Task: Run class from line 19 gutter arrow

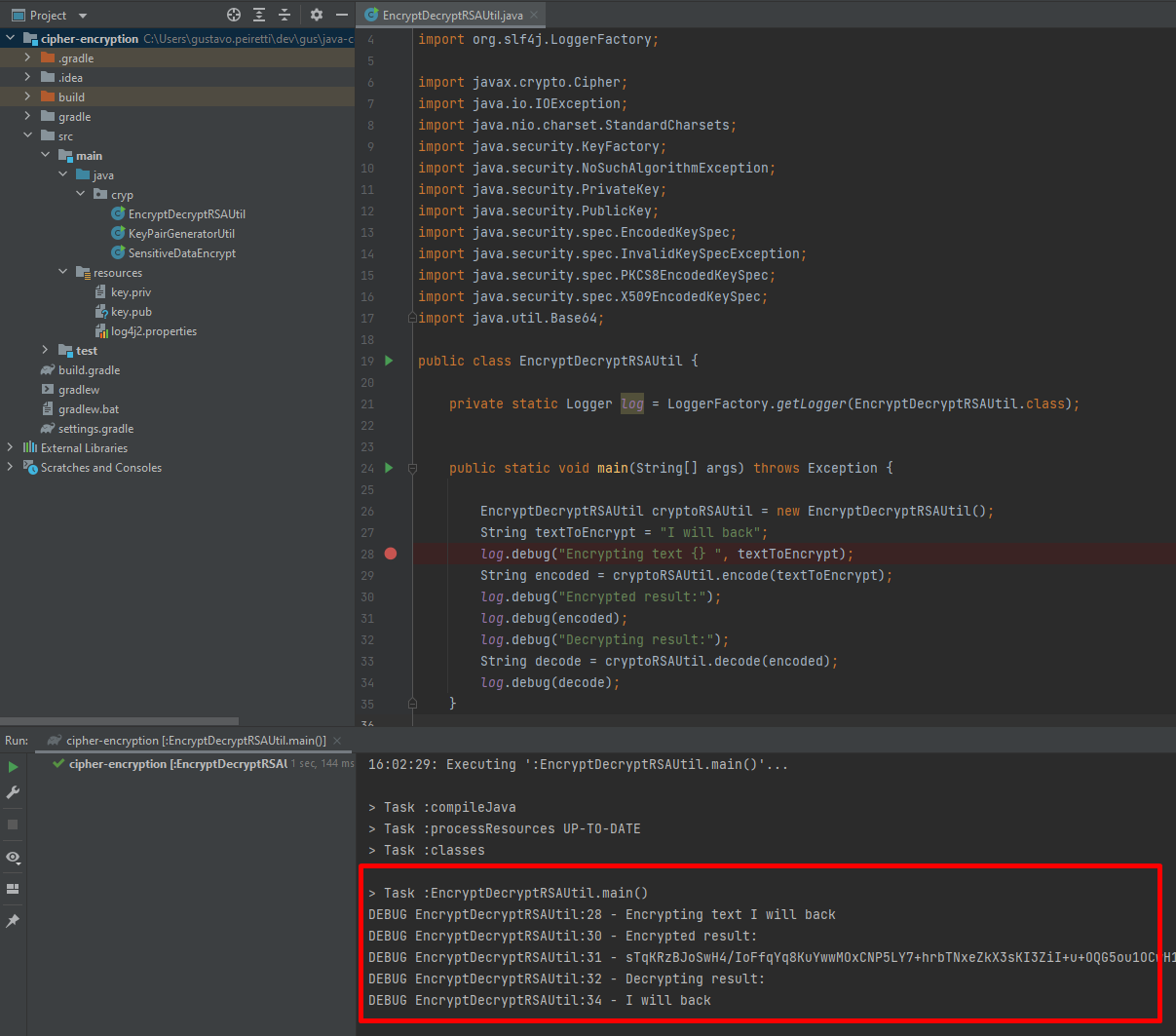Action: (x=389, y=361)
